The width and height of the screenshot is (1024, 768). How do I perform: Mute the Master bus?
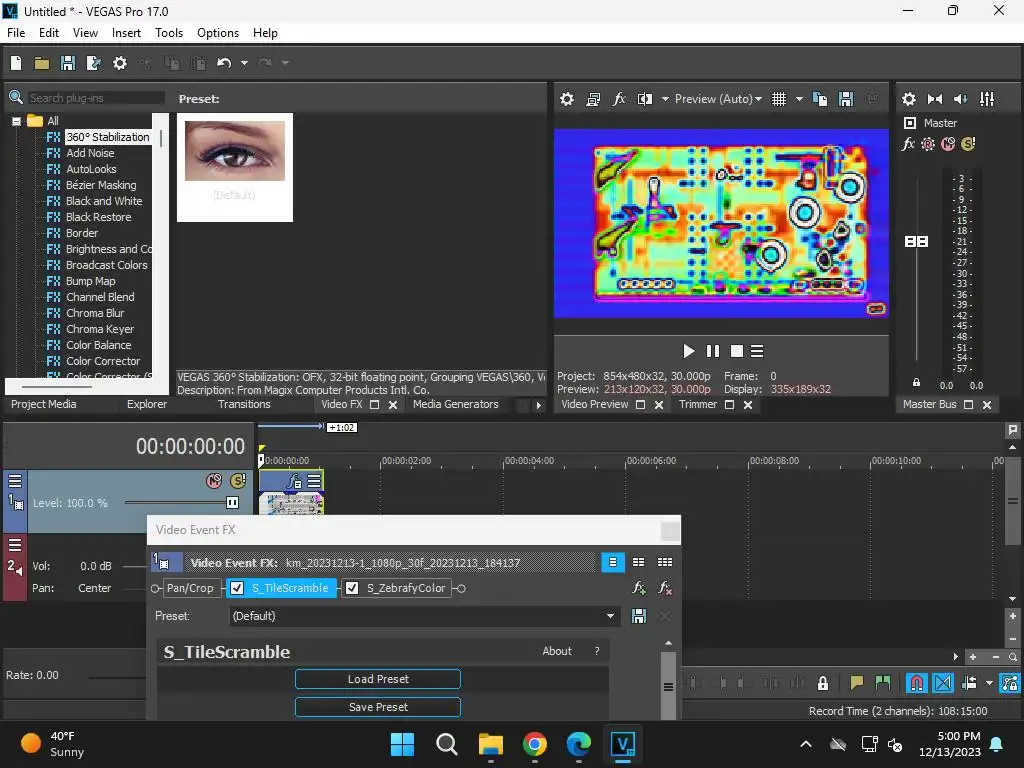click(x=948, y=144)
